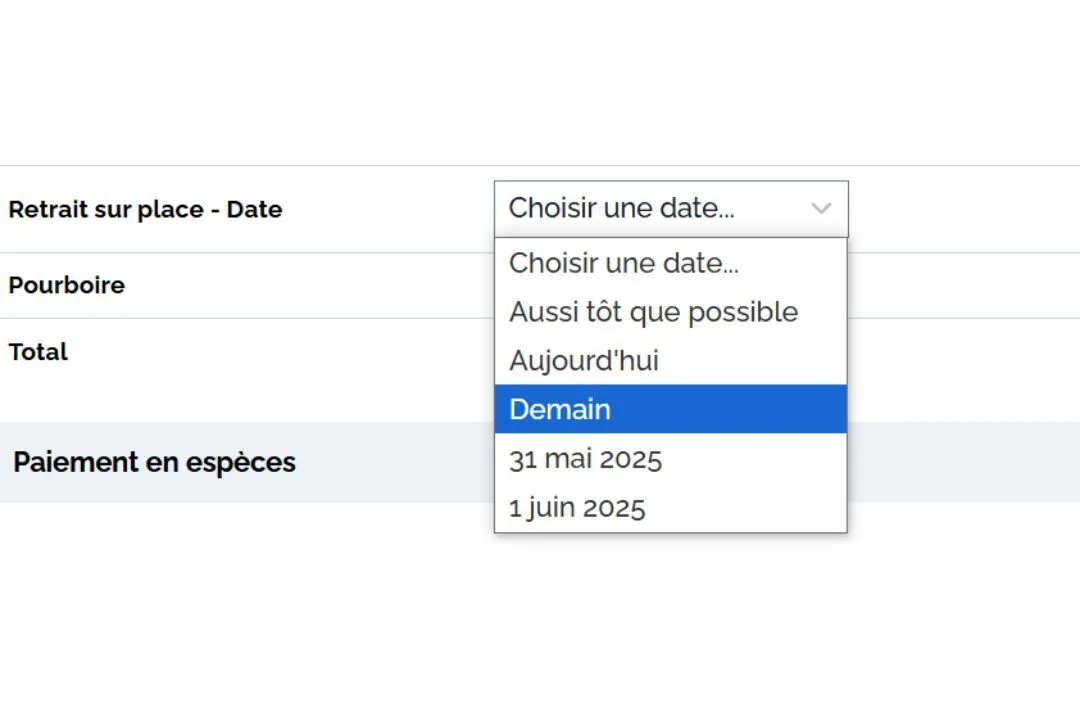Screen dimensions: 1080x720
Task: Choose "31 mai 2025" as the pickup date
Action: [671, 458]
